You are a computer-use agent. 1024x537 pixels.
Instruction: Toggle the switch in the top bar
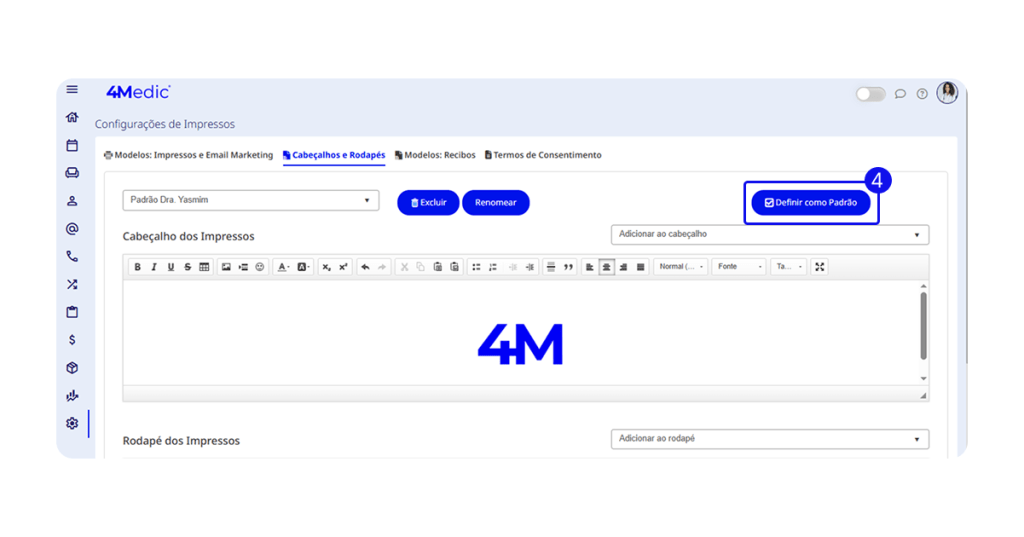(870, 94)
